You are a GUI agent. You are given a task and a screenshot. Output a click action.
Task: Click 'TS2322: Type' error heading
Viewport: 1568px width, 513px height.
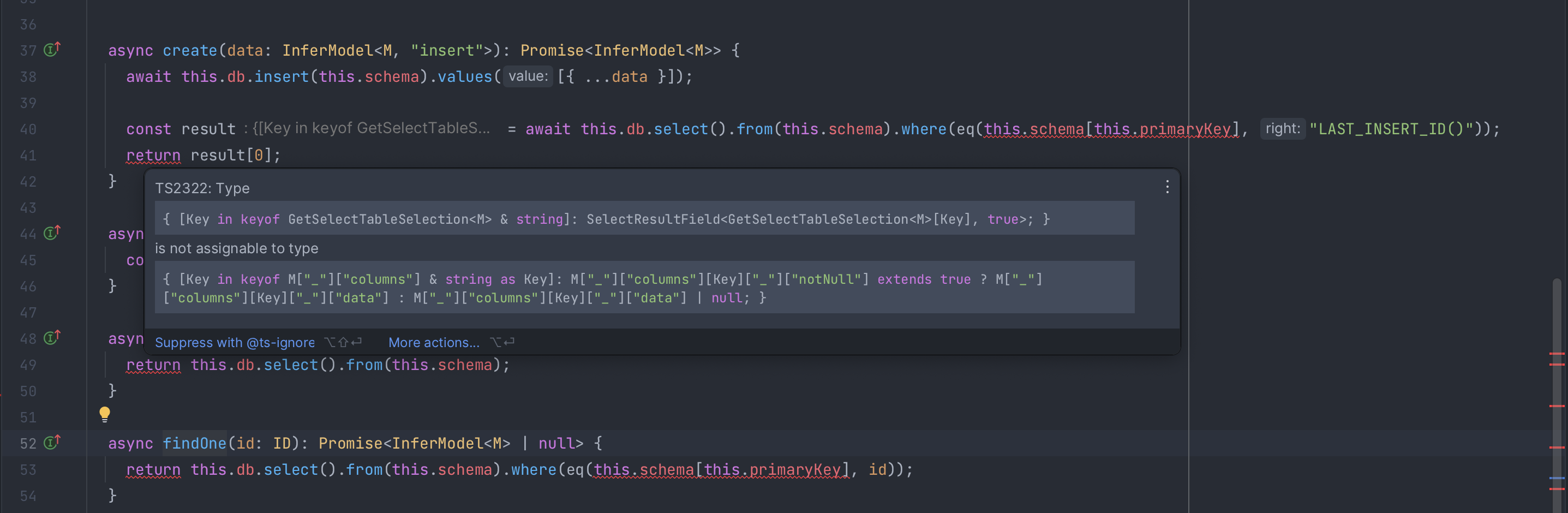(202, 188)
